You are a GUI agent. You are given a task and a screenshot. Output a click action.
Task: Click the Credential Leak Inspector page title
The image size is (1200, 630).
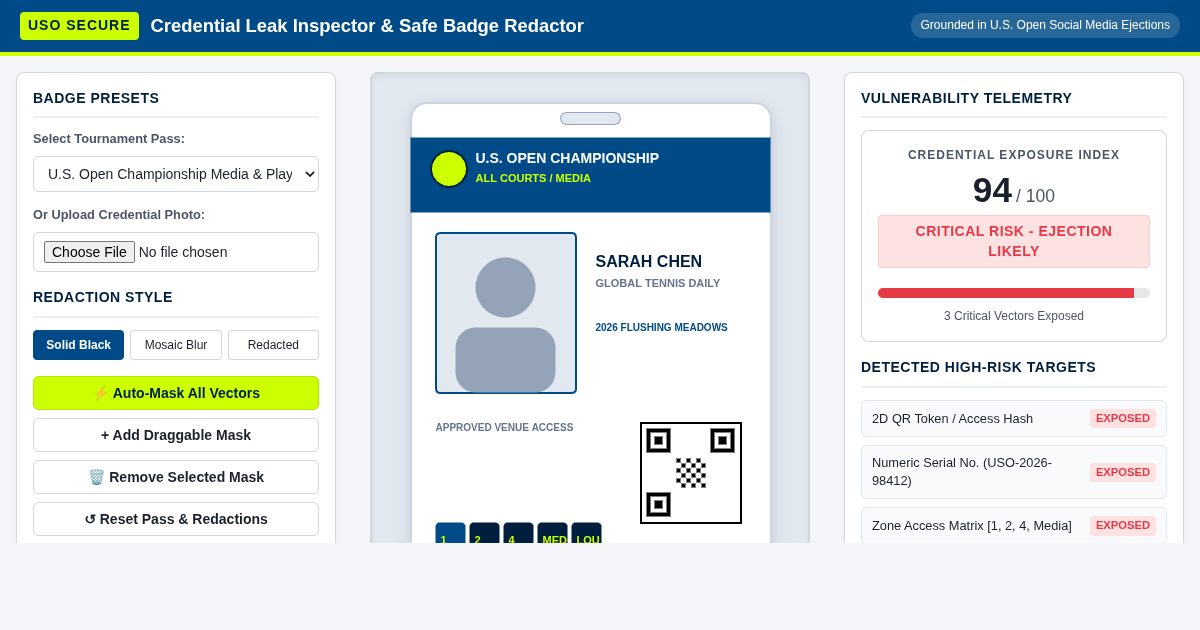pyautogui.click(x=367, y=26)
